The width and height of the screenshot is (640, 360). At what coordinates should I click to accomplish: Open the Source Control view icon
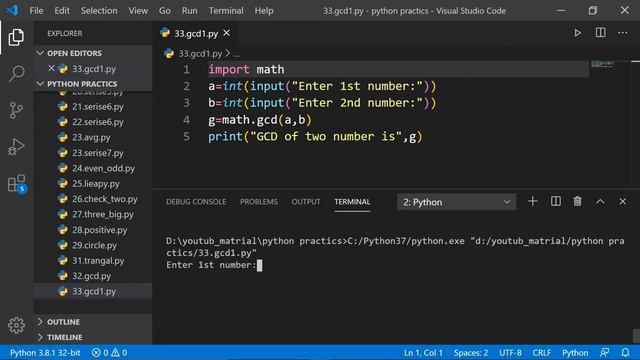point(16,110)
